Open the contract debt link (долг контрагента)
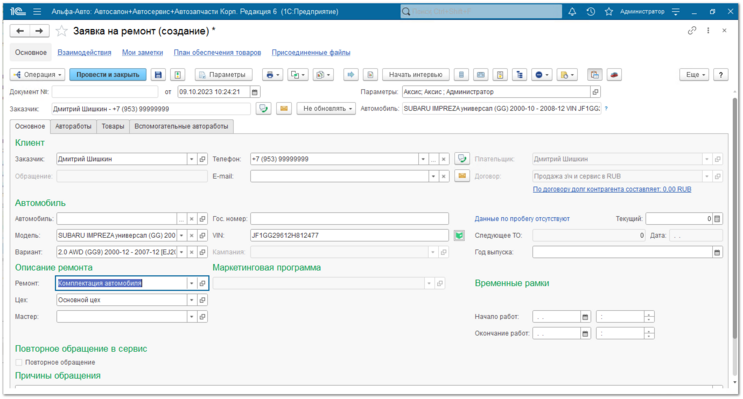This screenshot has height=399, width=743. (x=612, y=190)
